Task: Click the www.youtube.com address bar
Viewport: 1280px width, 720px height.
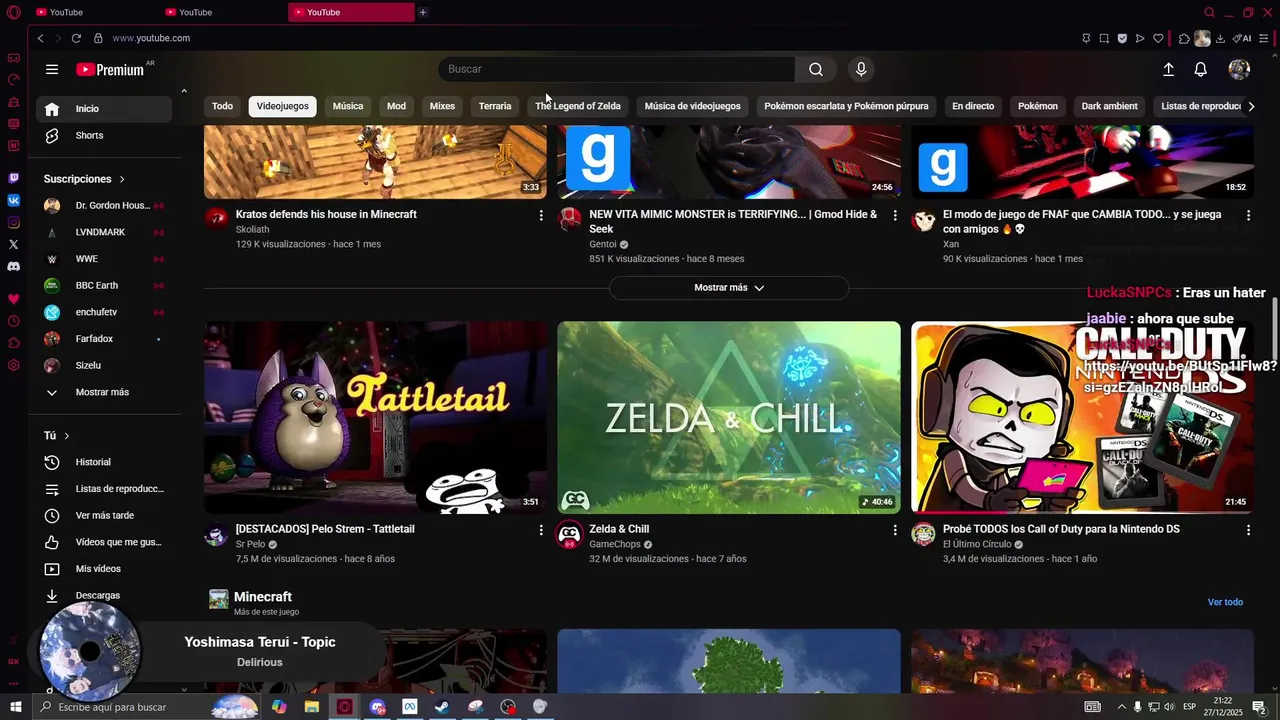Action: coord(151,38)
